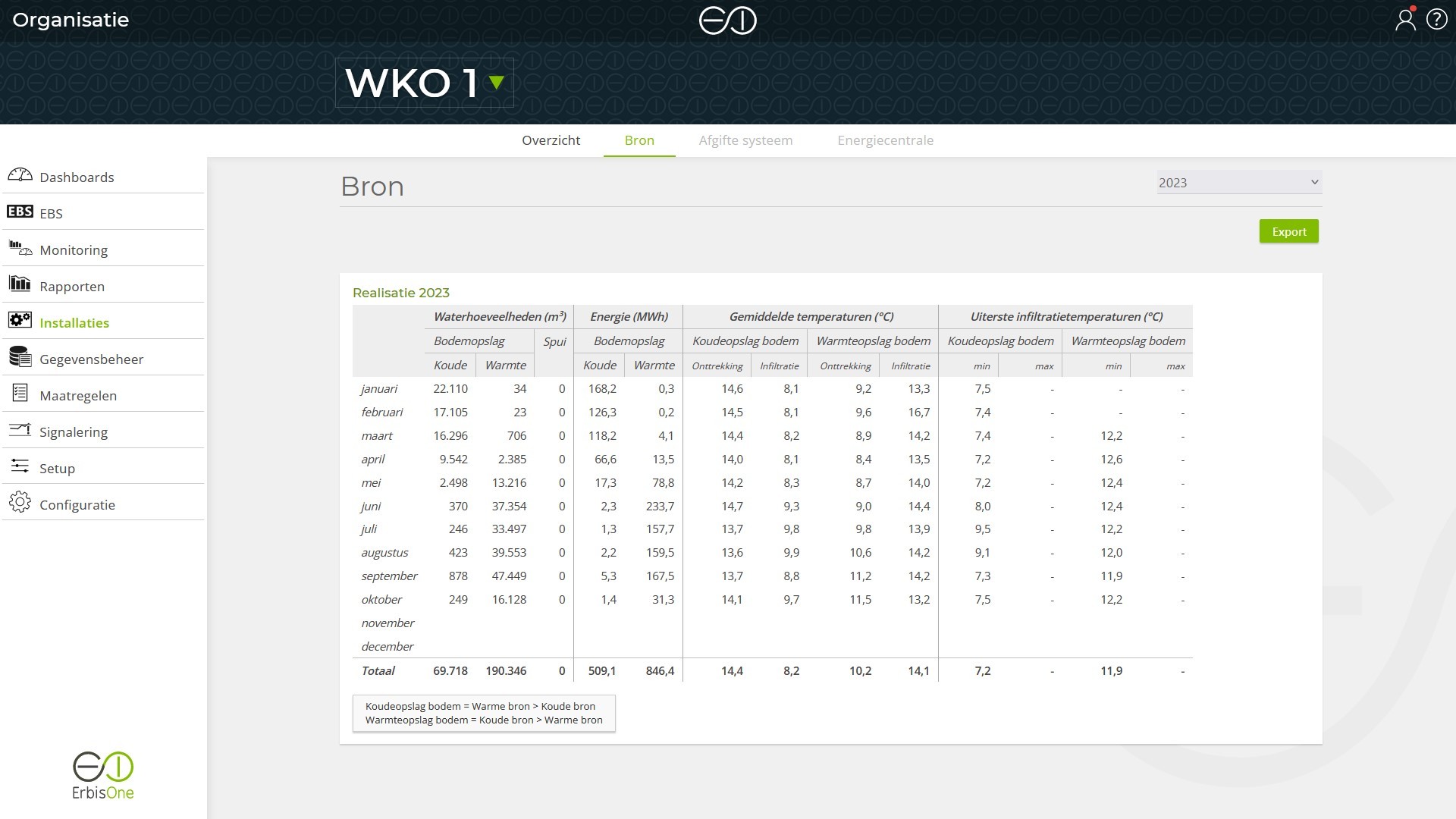Screen dimensions: 1456x819
Task: Switch to the Overzicht tab
Action: coord(551,140)
